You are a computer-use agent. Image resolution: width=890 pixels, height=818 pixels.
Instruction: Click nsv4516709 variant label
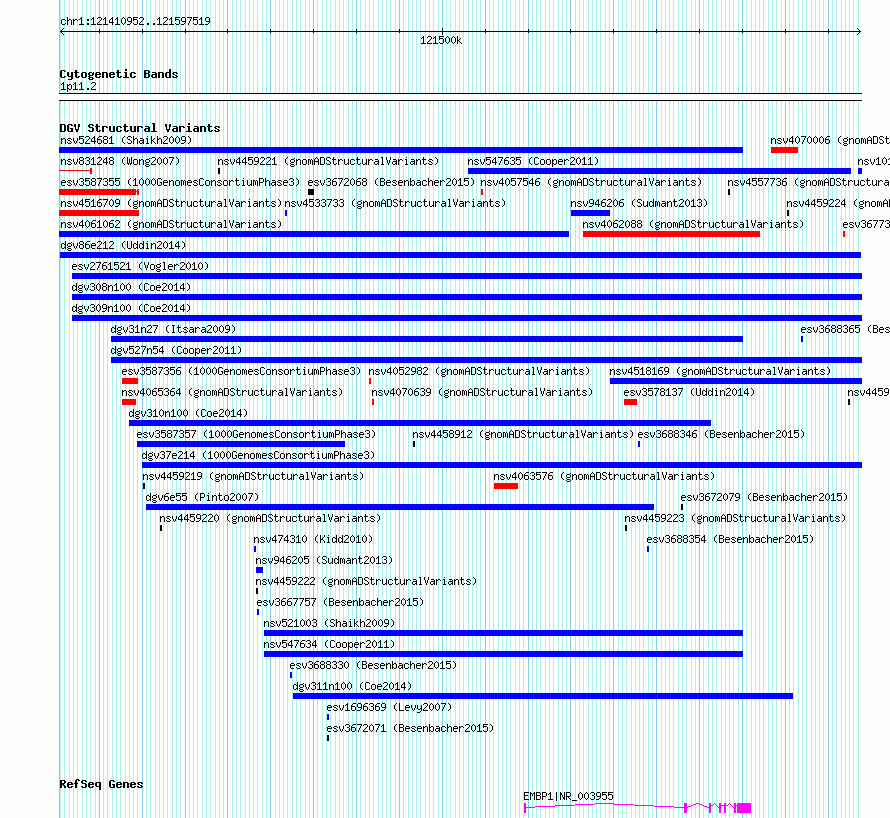171,203
